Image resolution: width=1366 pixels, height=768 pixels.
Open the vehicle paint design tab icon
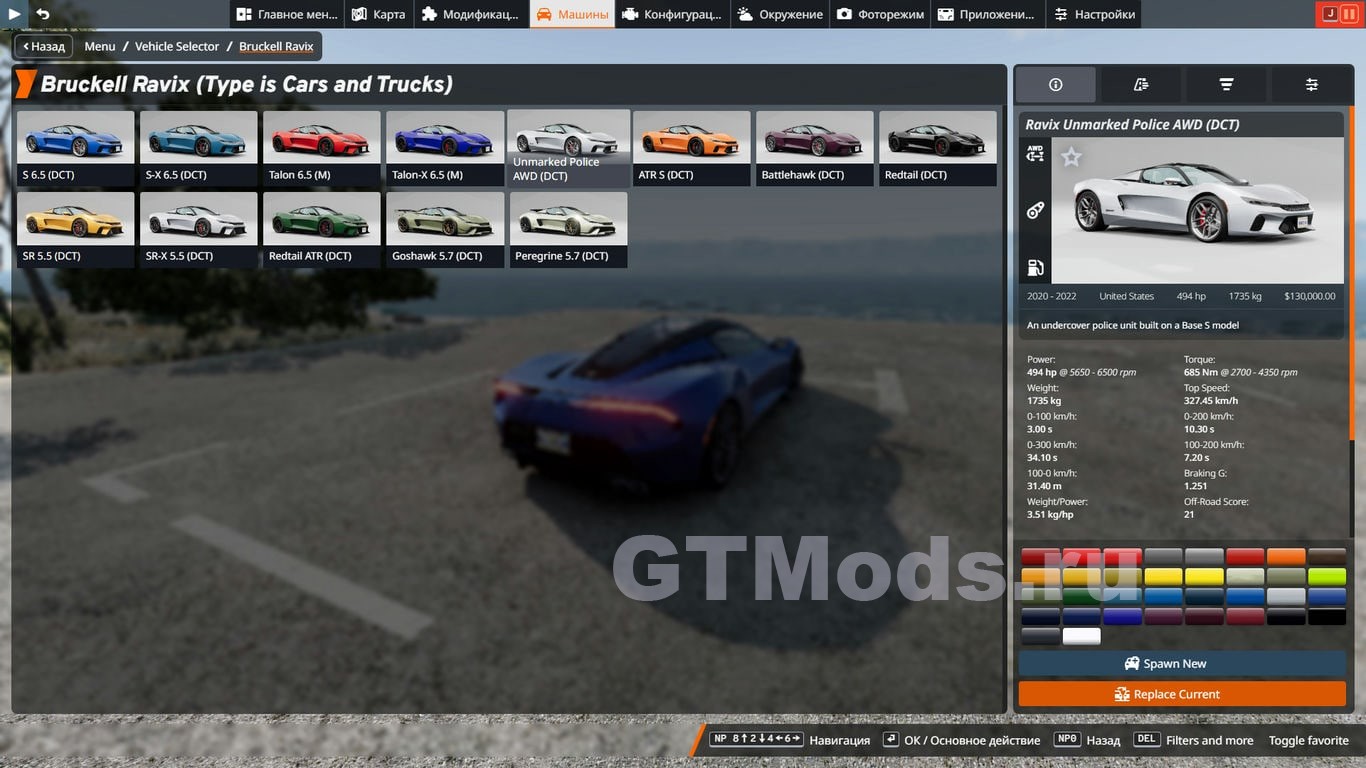[x=1141, y=85]
